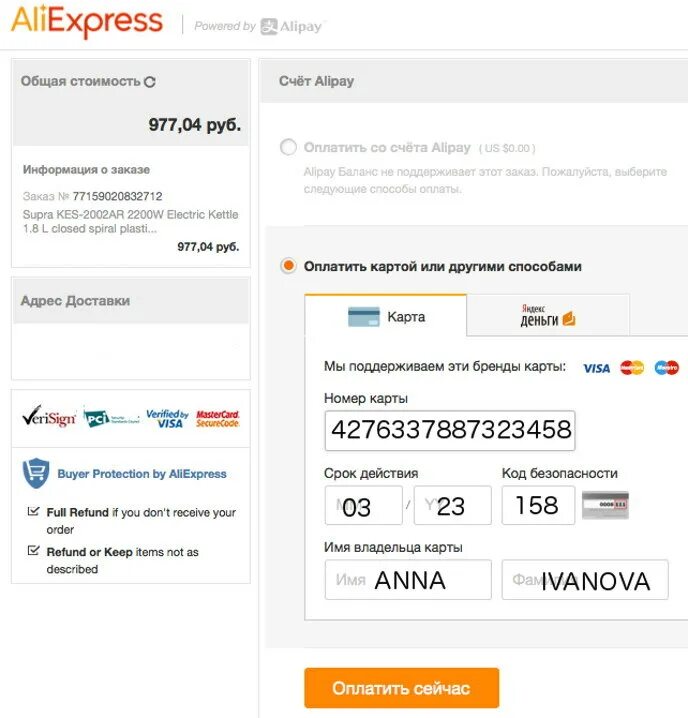Click the Alipay logo in header

click(292, 26)
